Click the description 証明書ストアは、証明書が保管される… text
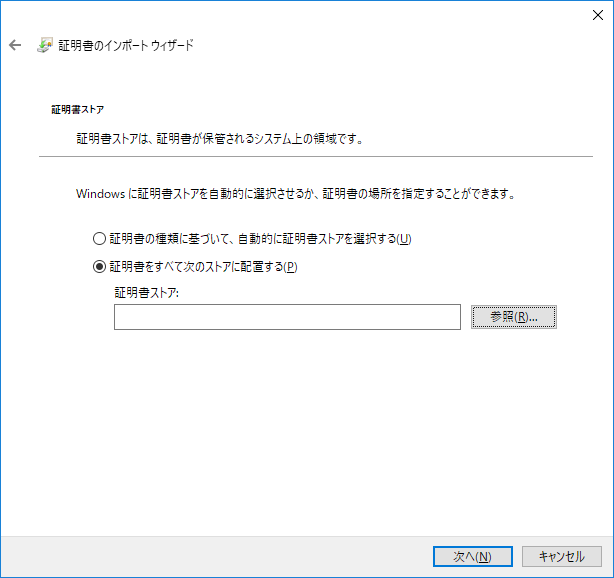The height and width of the screenshot is (578, 614). click(x=220, y=139)
